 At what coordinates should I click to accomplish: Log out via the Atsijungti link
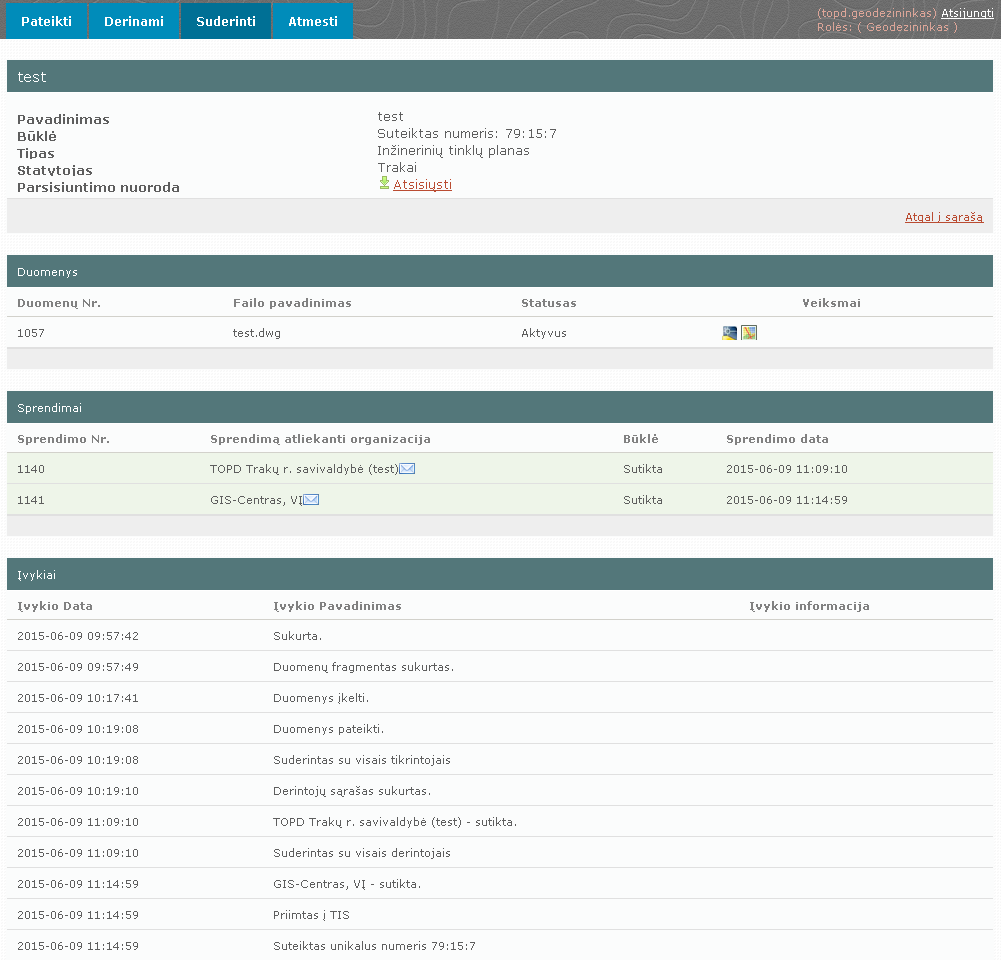click(966, 13)
